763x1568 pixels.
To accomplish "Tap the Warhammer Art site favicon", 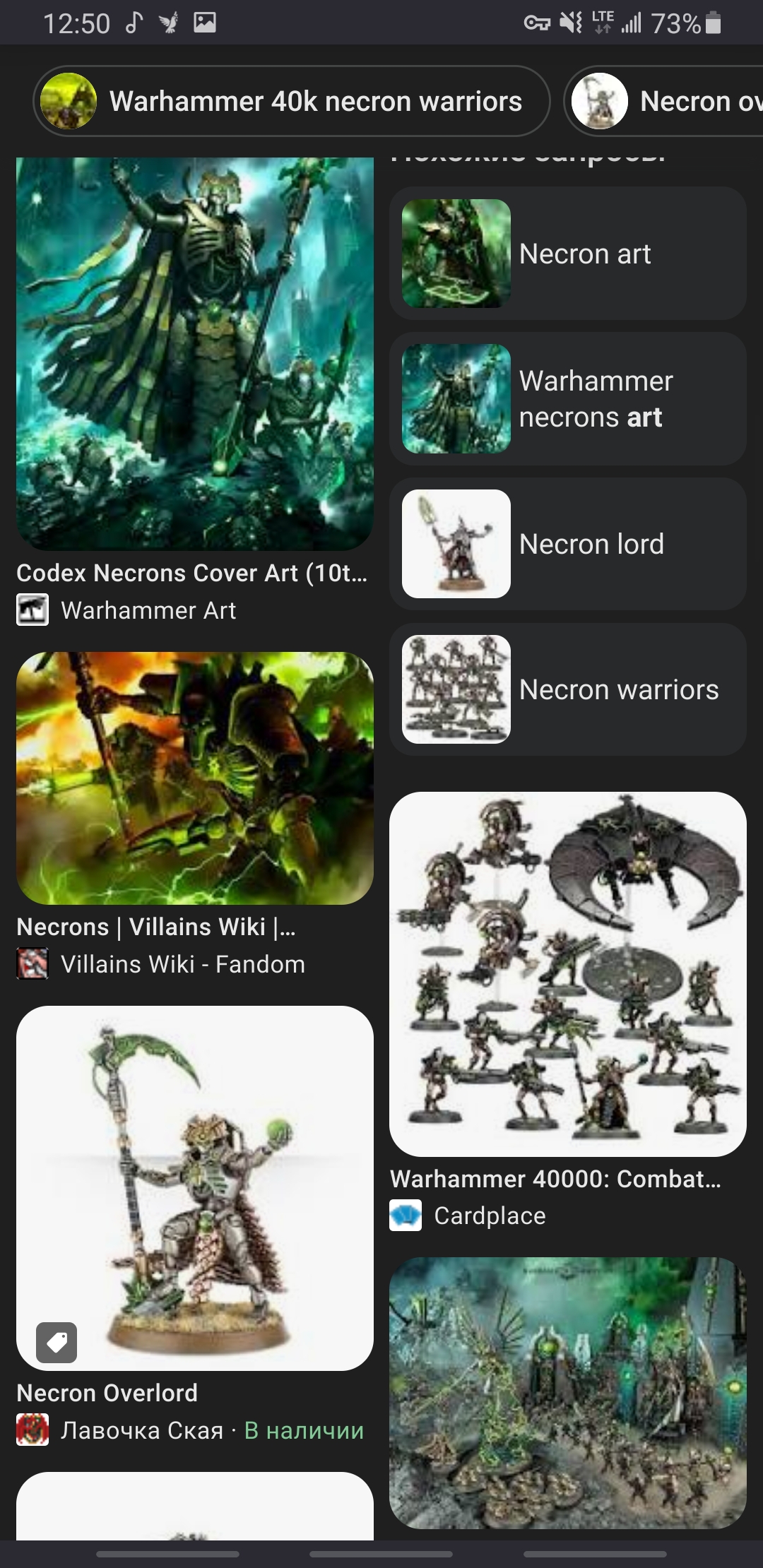I will click(32, 610).
